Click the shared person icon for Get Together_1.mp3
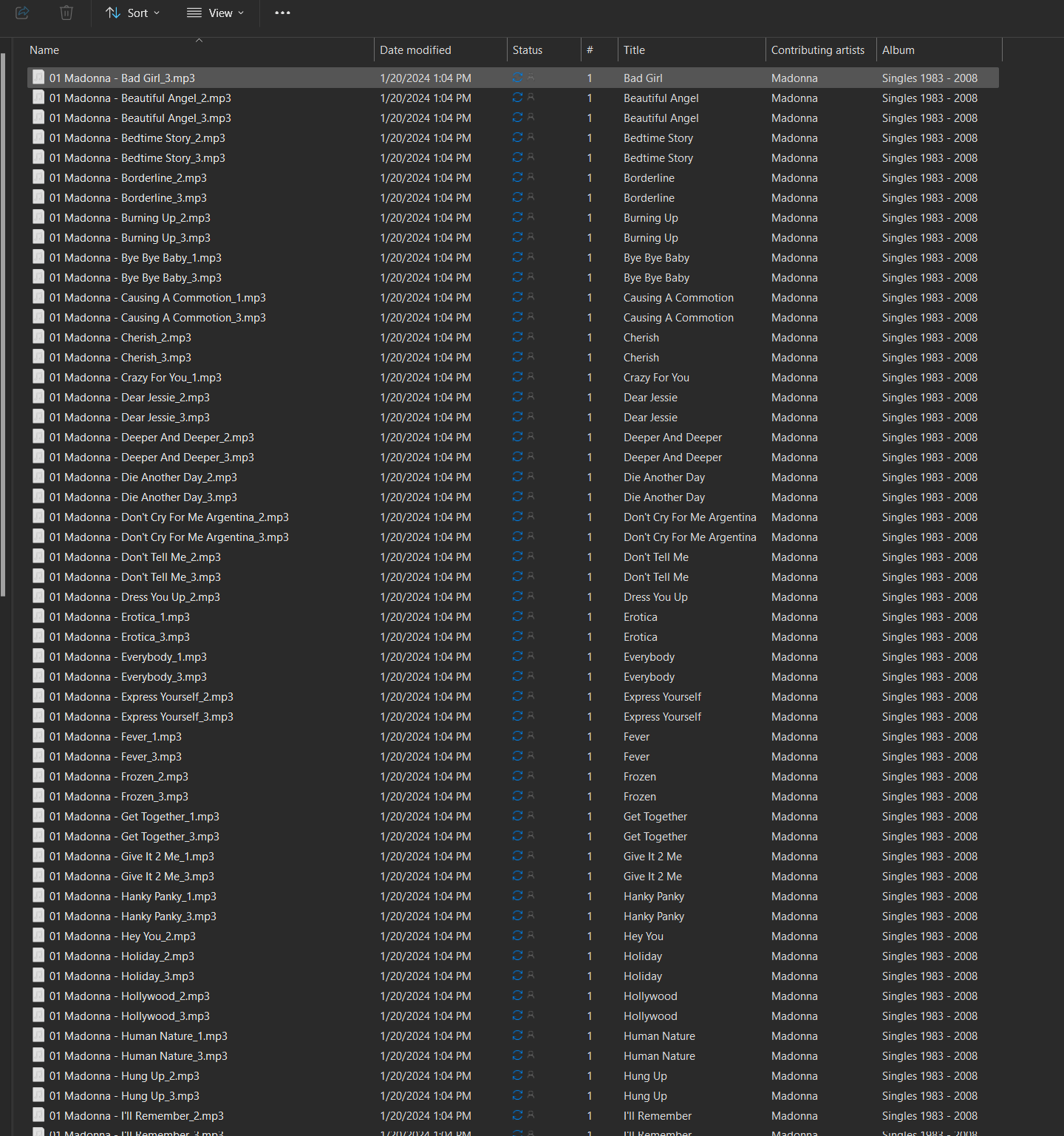 coord(531,815)
